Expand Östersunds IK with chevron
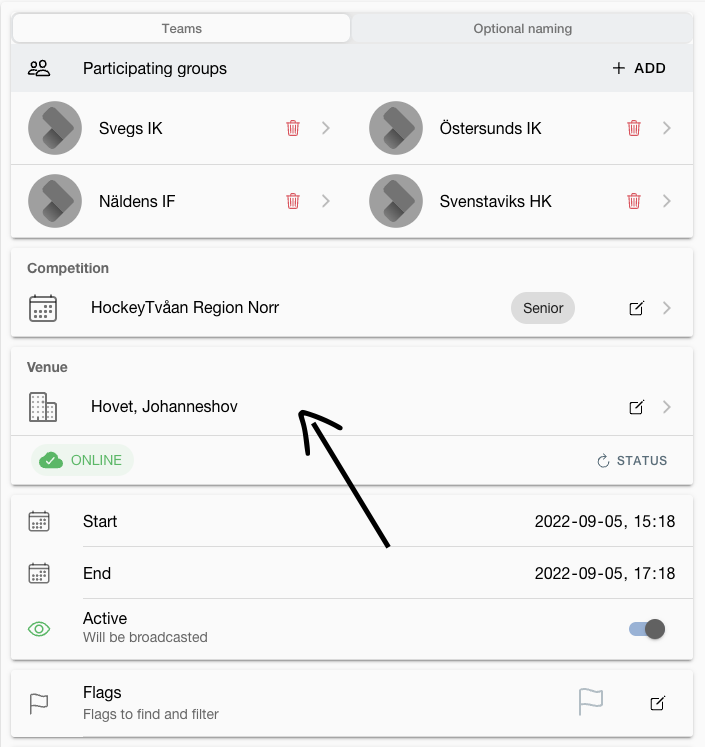Screen dimensions: 705x747 [667, 128]
